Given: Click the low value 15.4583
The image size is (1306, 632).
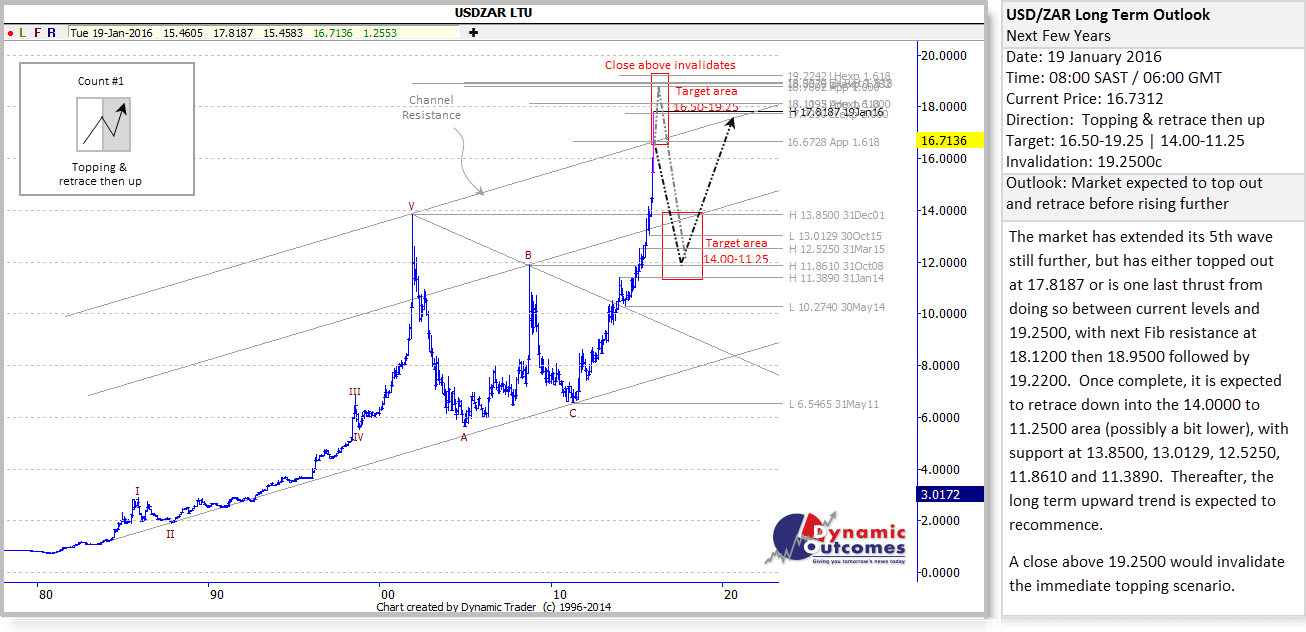Looking at the screenshot, I should [x=284, y=33].
